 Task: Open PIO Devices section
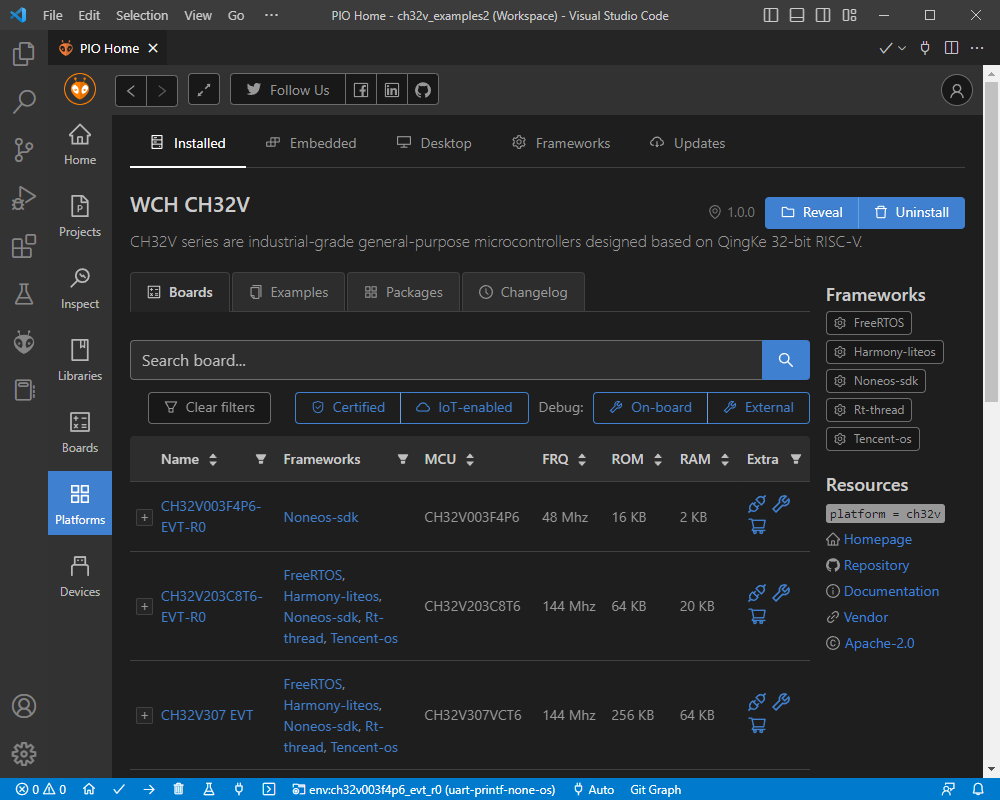click(x=80, y=577)
